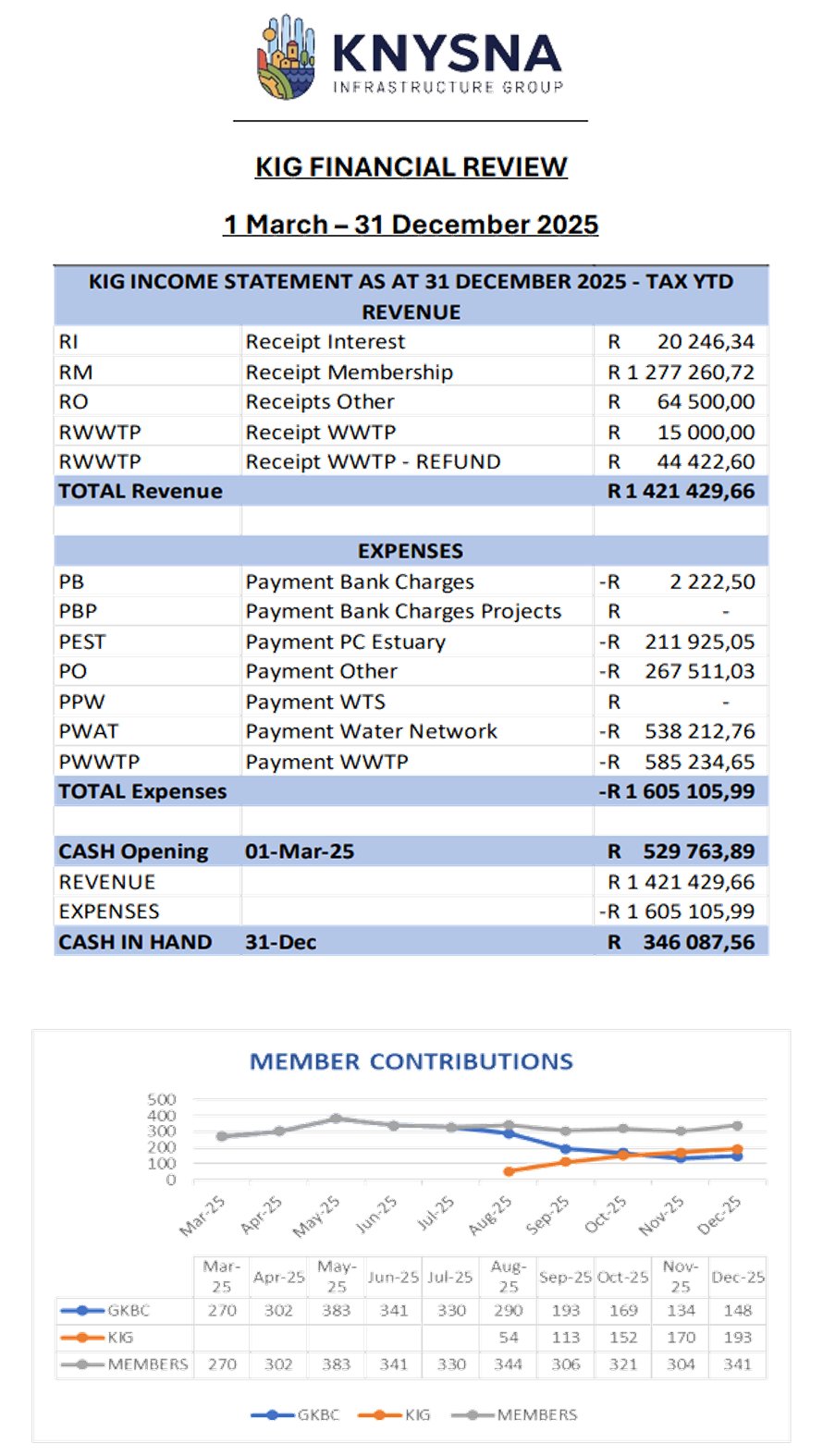Click the GKBC Nov-25 value 134
This screenshot has width=823, height=1456.
[x=681, y=1311]
